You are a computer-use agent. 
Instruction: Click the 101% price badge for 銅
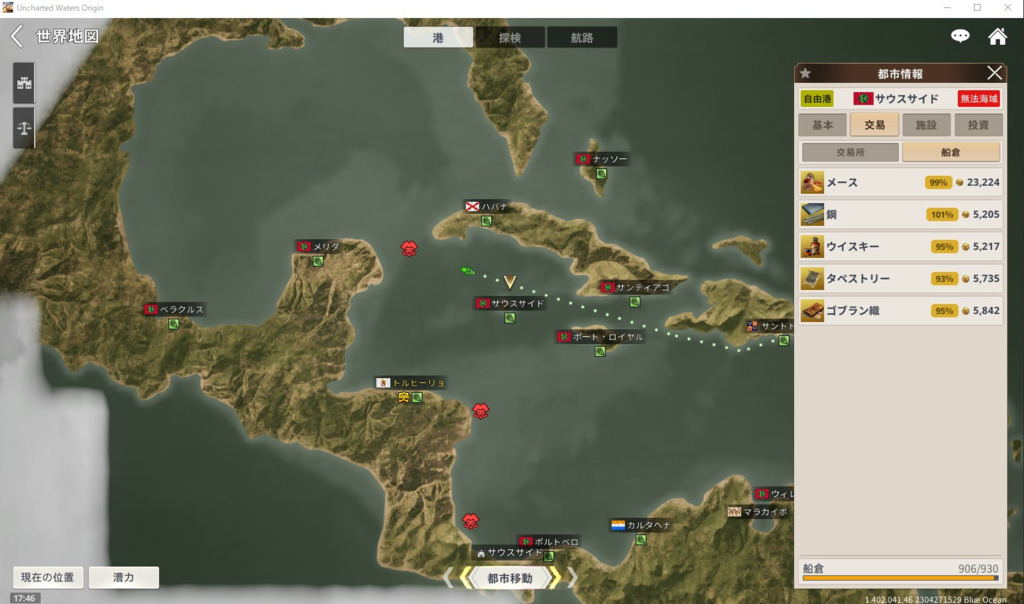tap(942, 214)
